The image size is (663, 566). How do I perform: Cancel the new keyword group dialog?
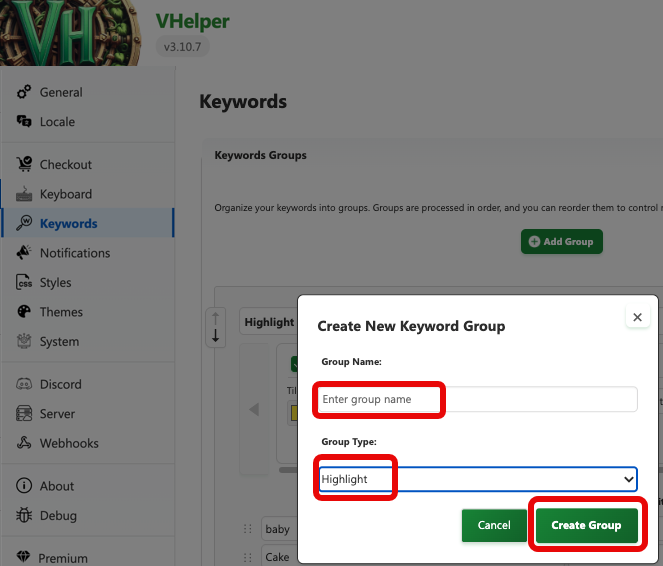pyautogui.click(x=494, y=525)
